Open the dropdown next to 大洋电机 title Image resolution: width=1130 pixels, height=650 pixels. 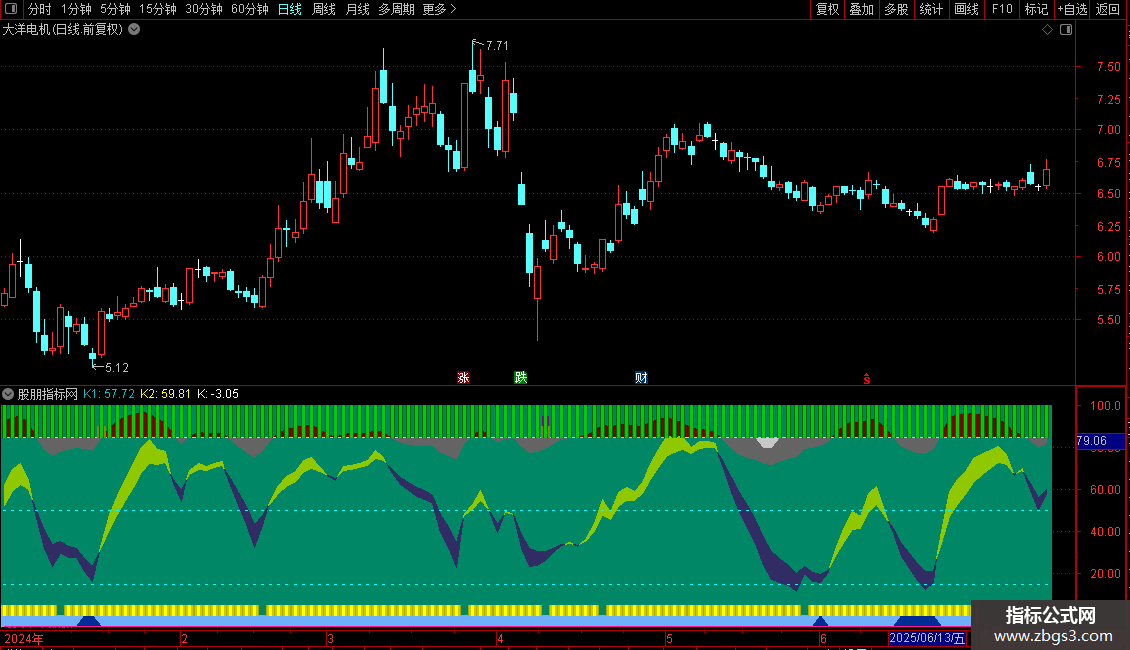(x=134, y=30)
